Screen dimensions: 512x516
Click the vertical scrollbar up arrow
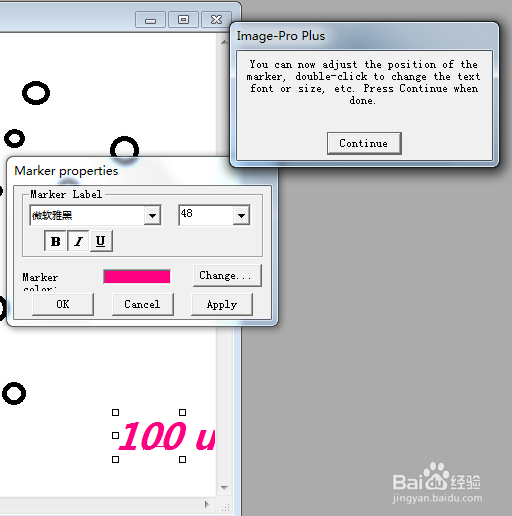(224, 42)
